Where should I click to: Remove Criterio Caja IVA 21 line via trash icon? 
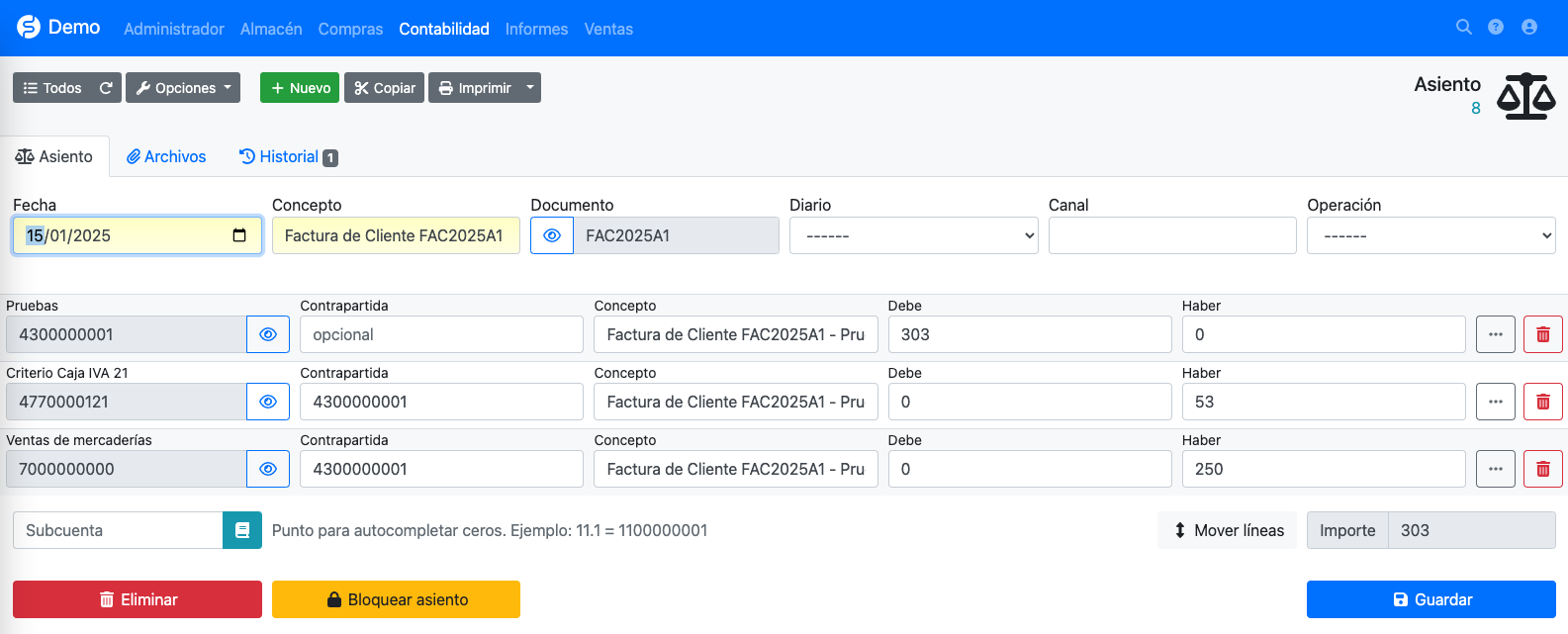[1542, 402]
